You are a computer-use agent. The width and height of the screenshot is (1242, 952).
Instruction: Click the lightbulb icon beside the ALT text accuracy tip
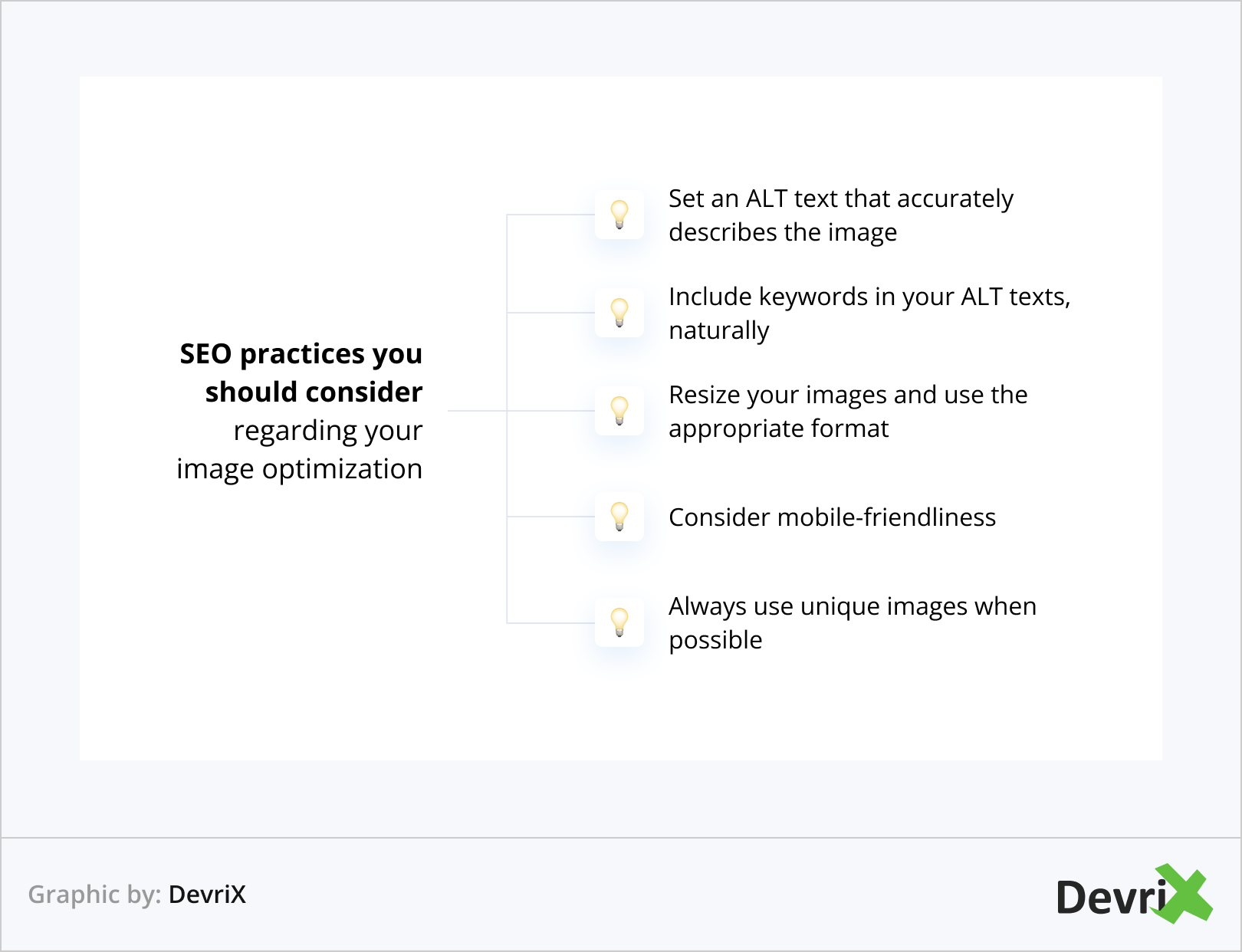pos(619,215)
